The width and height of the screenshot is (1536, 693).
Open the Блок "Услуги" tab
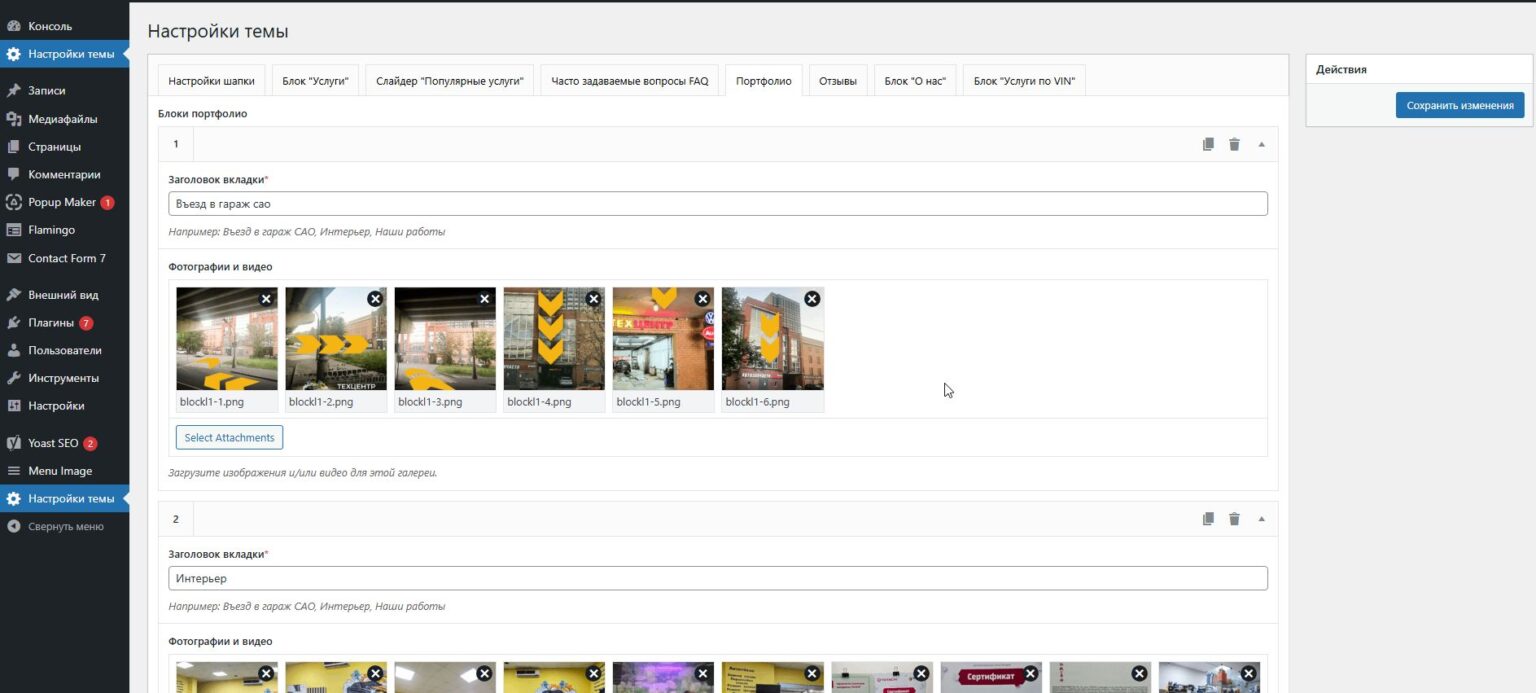(315, 81)
